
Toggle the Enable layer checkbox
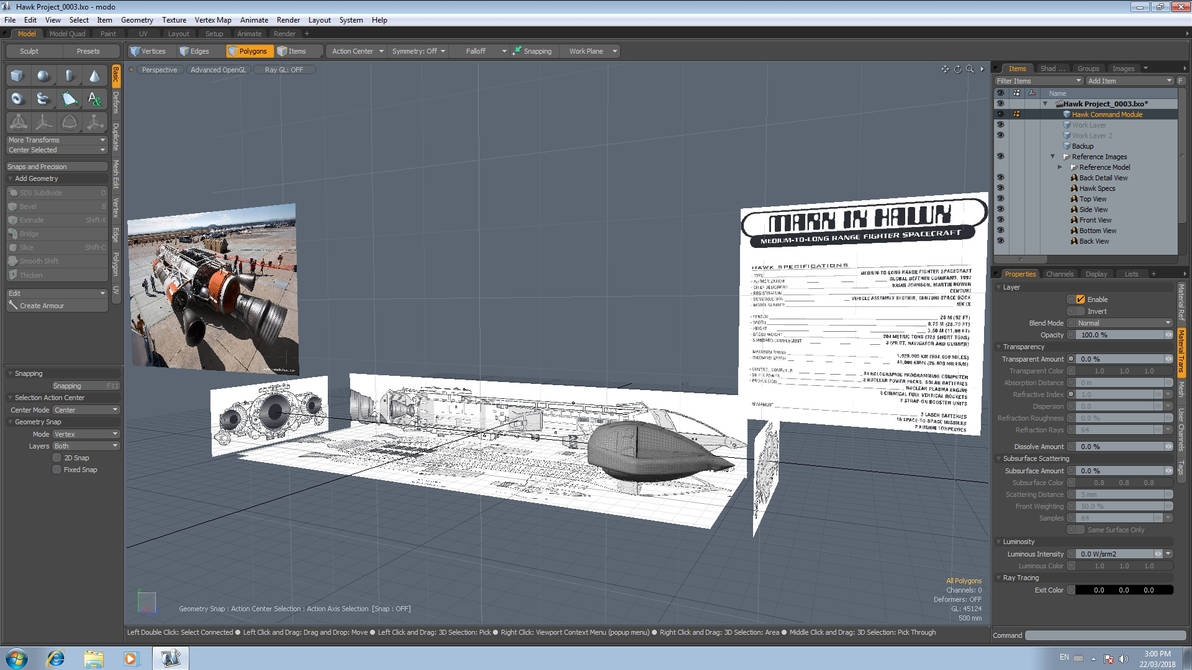click(1080, 300)
